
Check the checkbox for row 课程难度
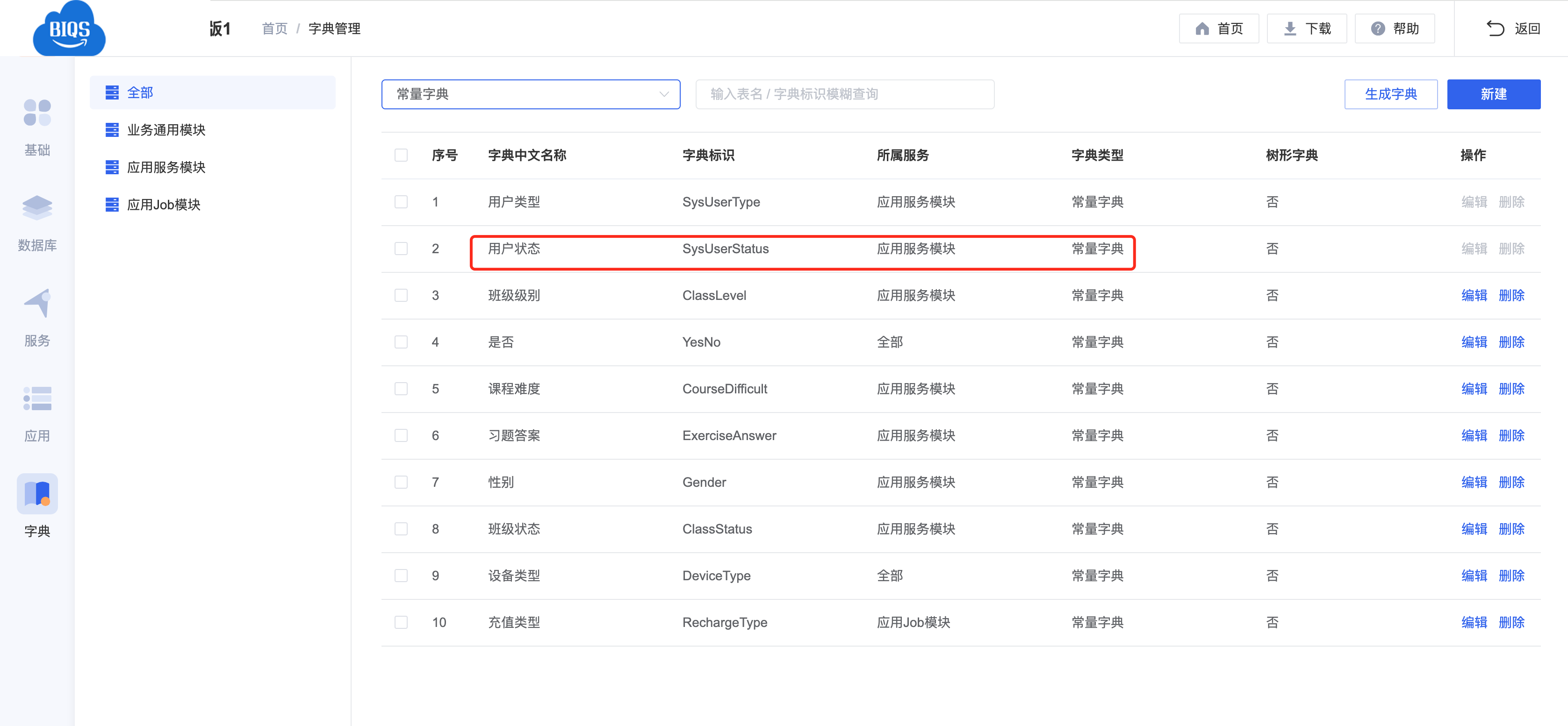401,389
